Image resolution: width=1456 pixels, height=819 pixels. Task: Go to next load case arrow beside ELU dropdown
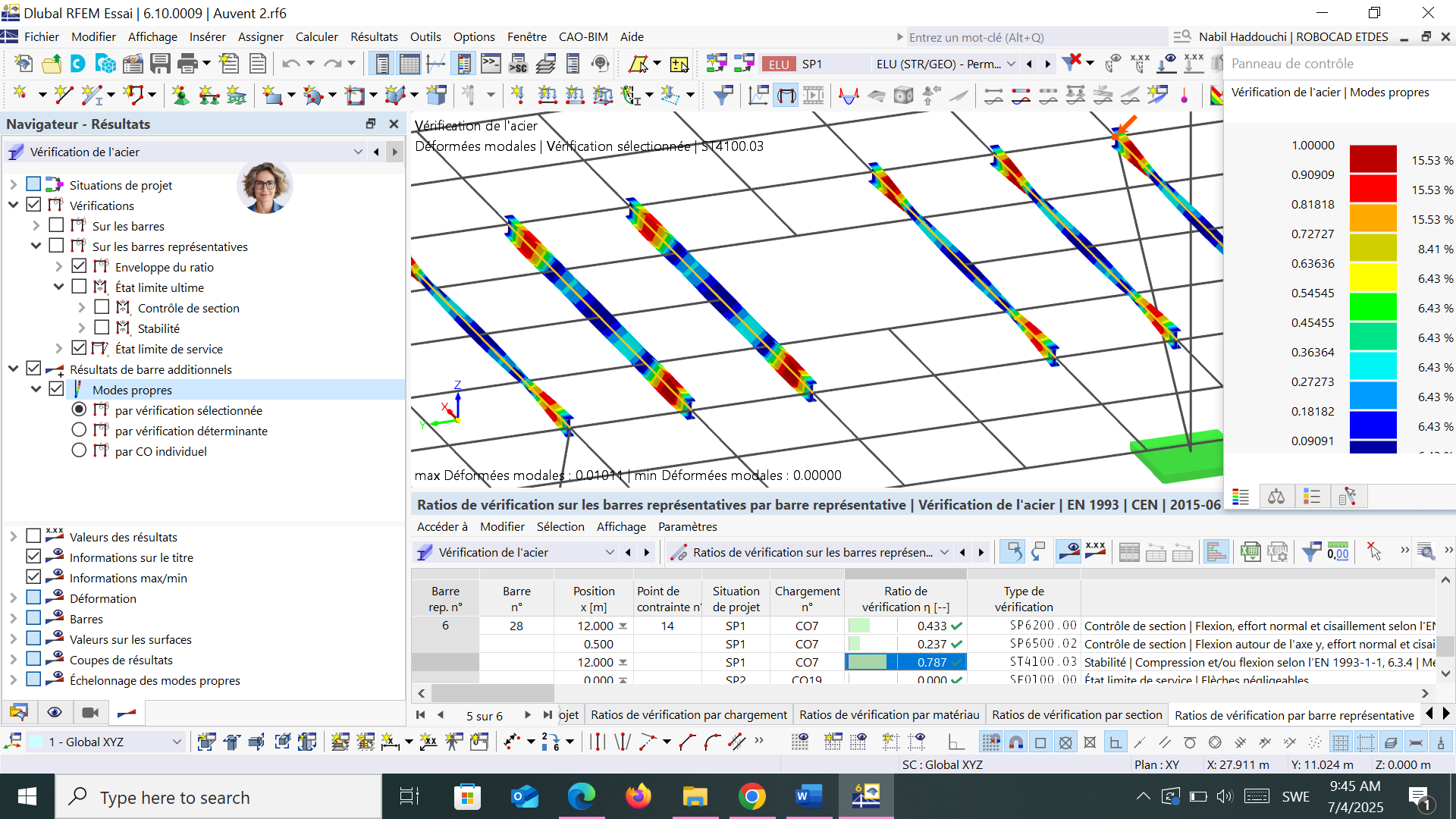(x=1047, y=64)
